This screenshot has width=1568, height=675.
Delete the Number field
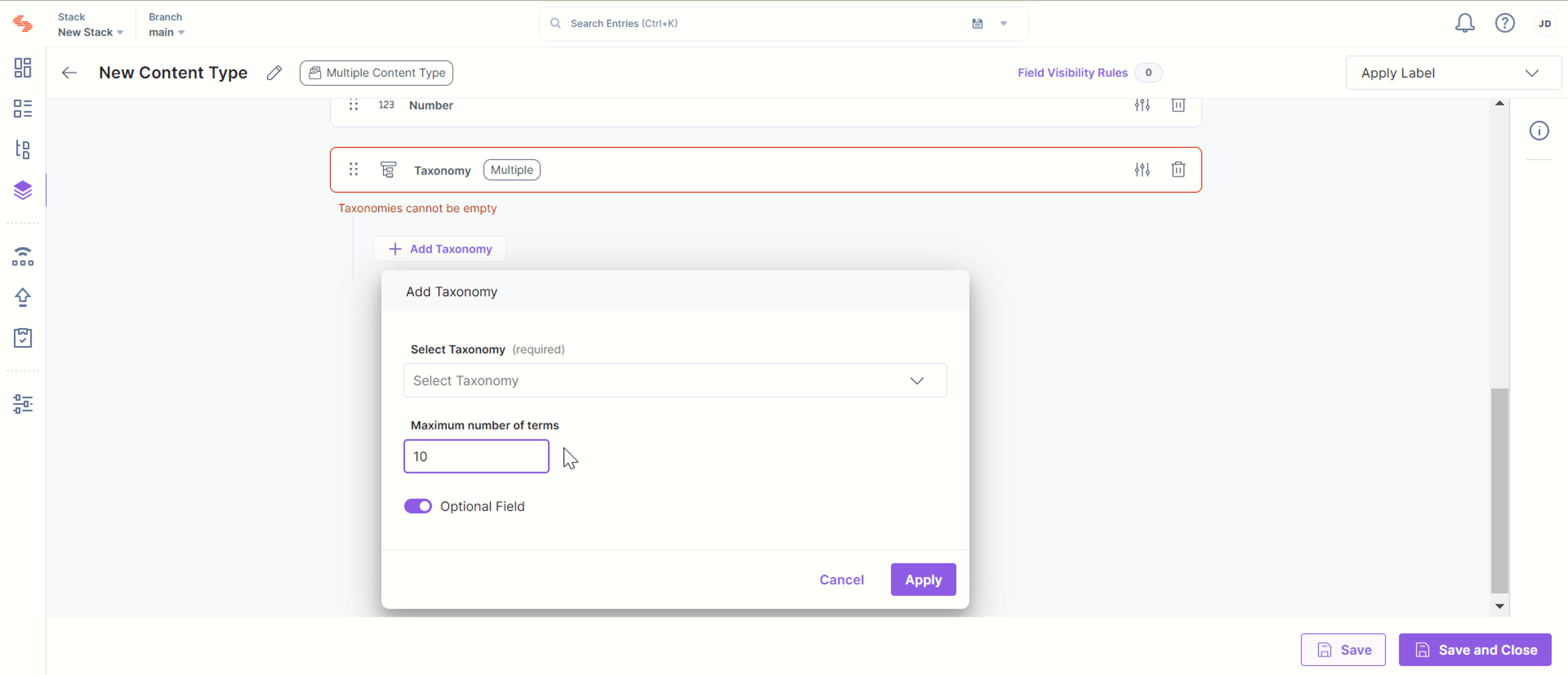point(1178,105)
